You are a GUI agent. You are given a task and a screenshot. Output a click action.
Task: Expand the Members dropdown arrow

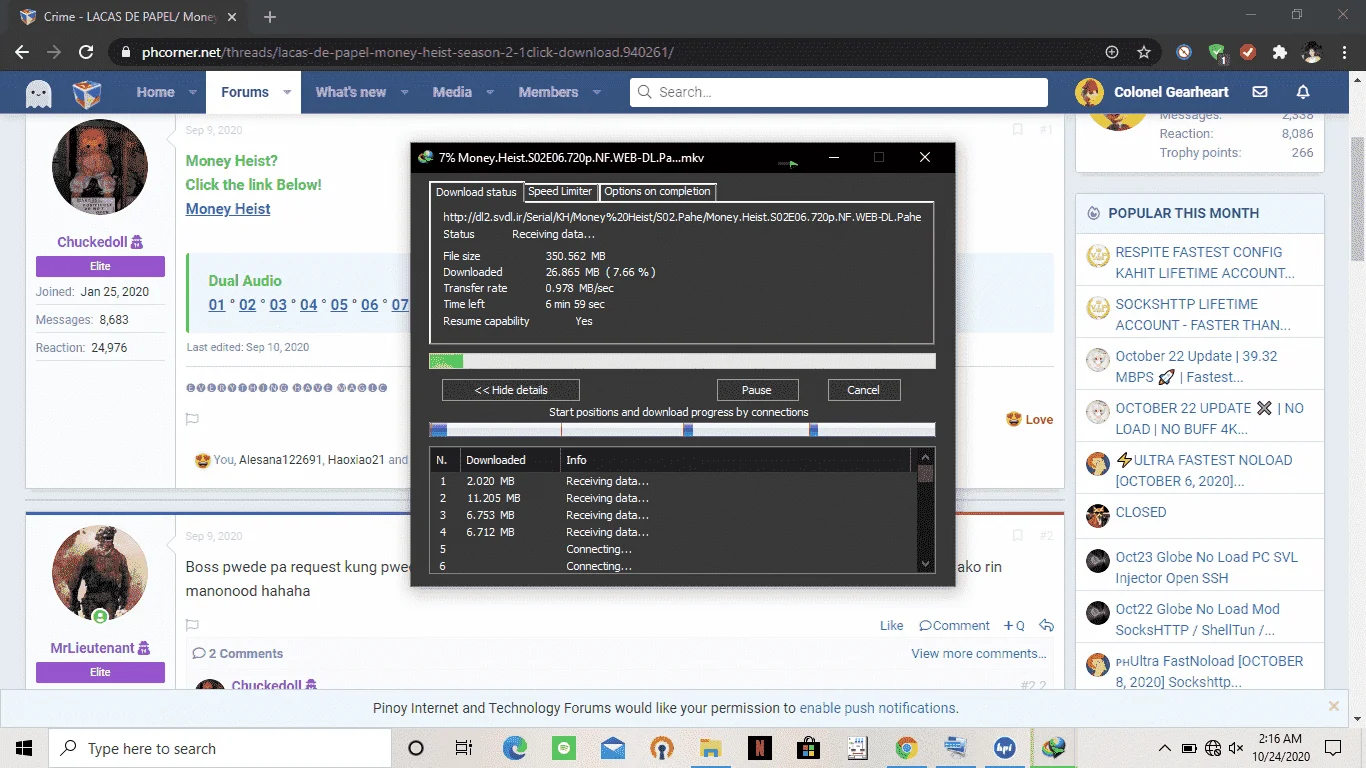click(x=597, y=92)
